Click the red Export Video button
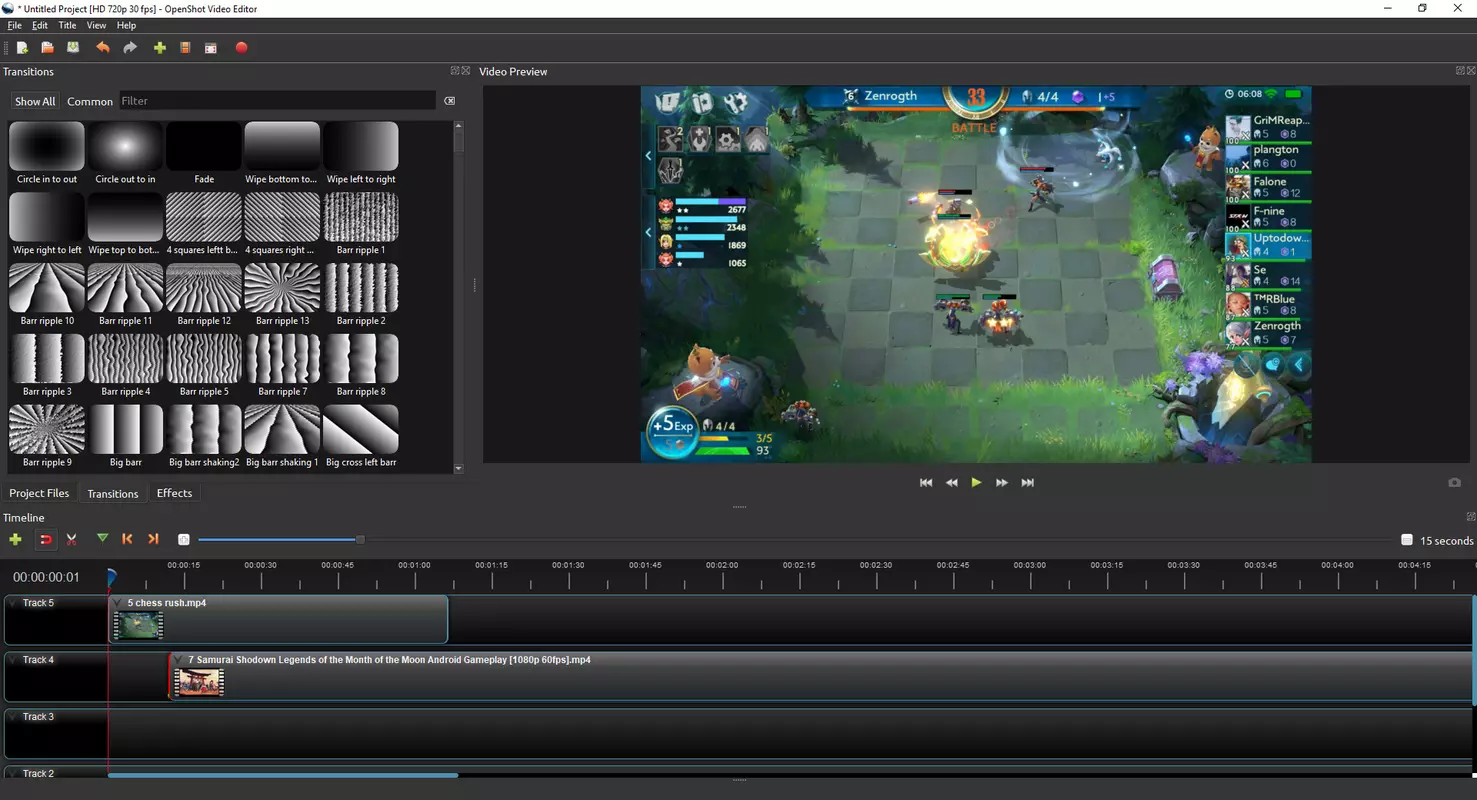Screen dimensions: 1477x800 tap(241, 48)
